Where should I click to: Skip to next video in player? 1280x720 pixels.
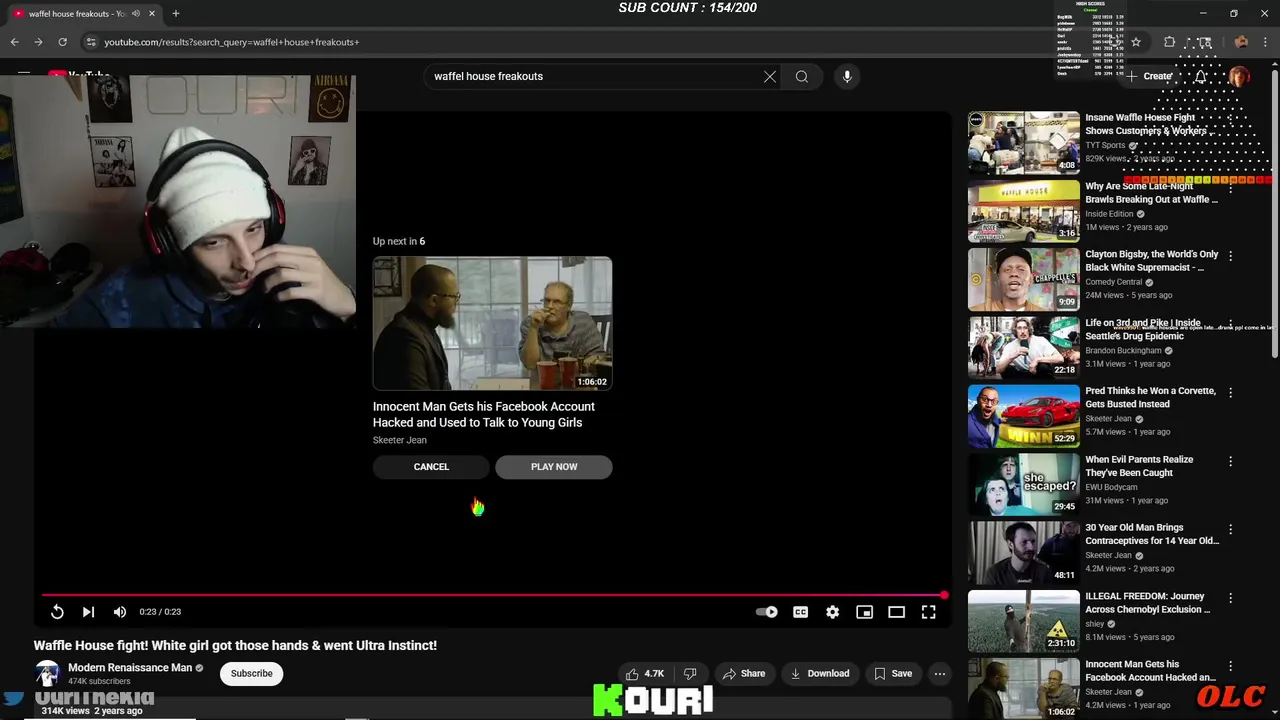(88, 612)
